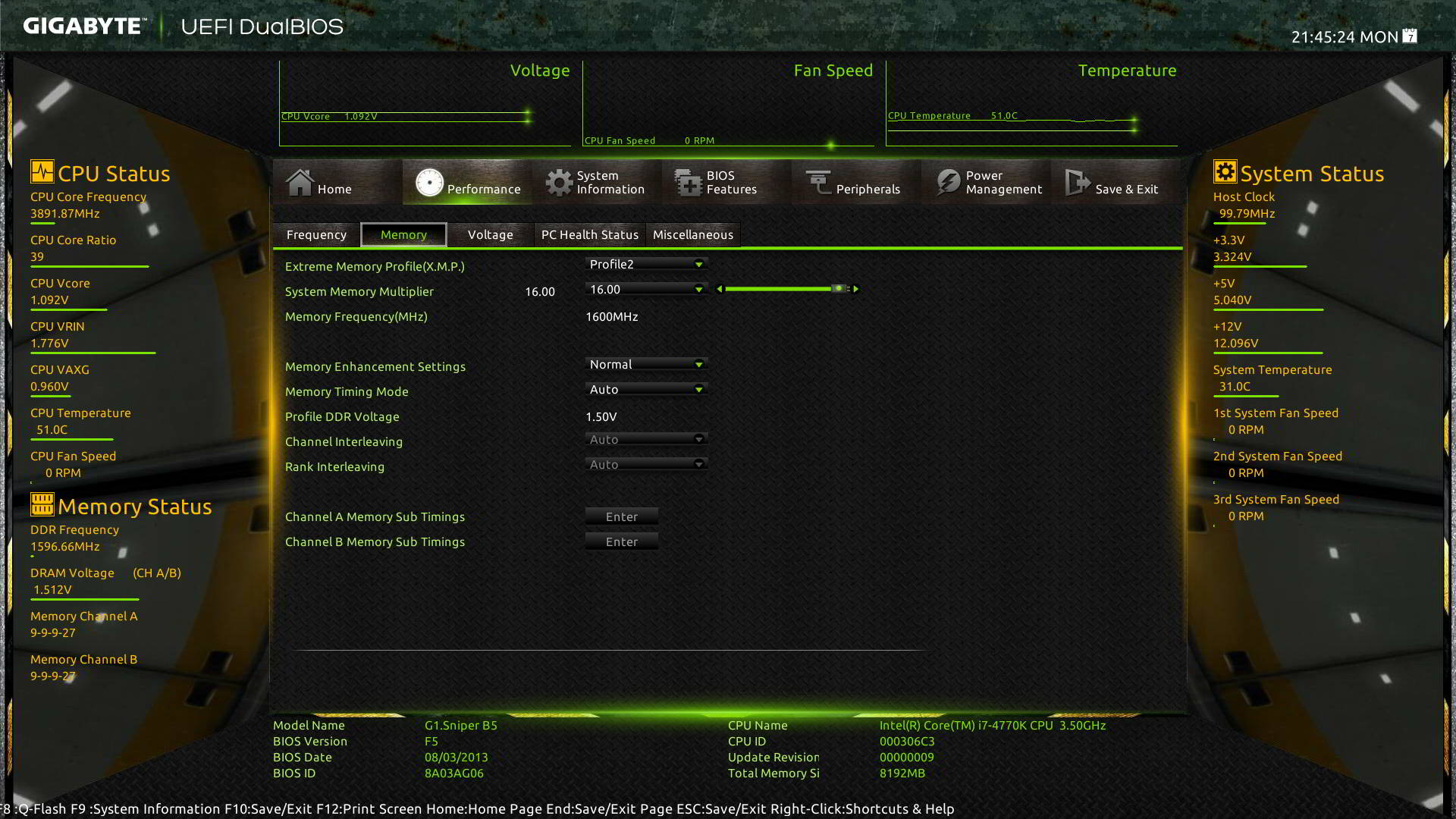Open the PC Health Status tab
Viewport: 1456px width, 819px height.
point(590,235)
